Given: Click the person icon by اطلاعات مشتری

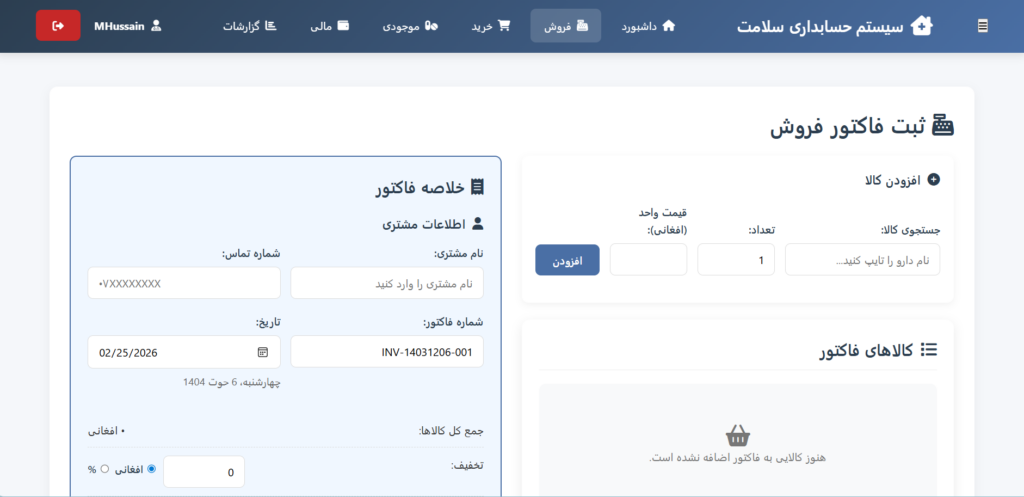Looking at the screenshot, I should coord(477,224).
